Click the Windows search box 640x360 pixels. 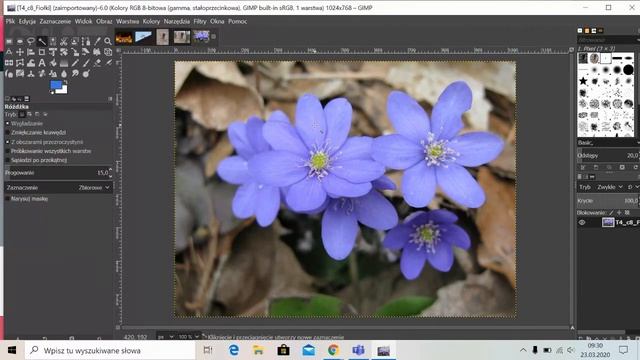point(110,350)
